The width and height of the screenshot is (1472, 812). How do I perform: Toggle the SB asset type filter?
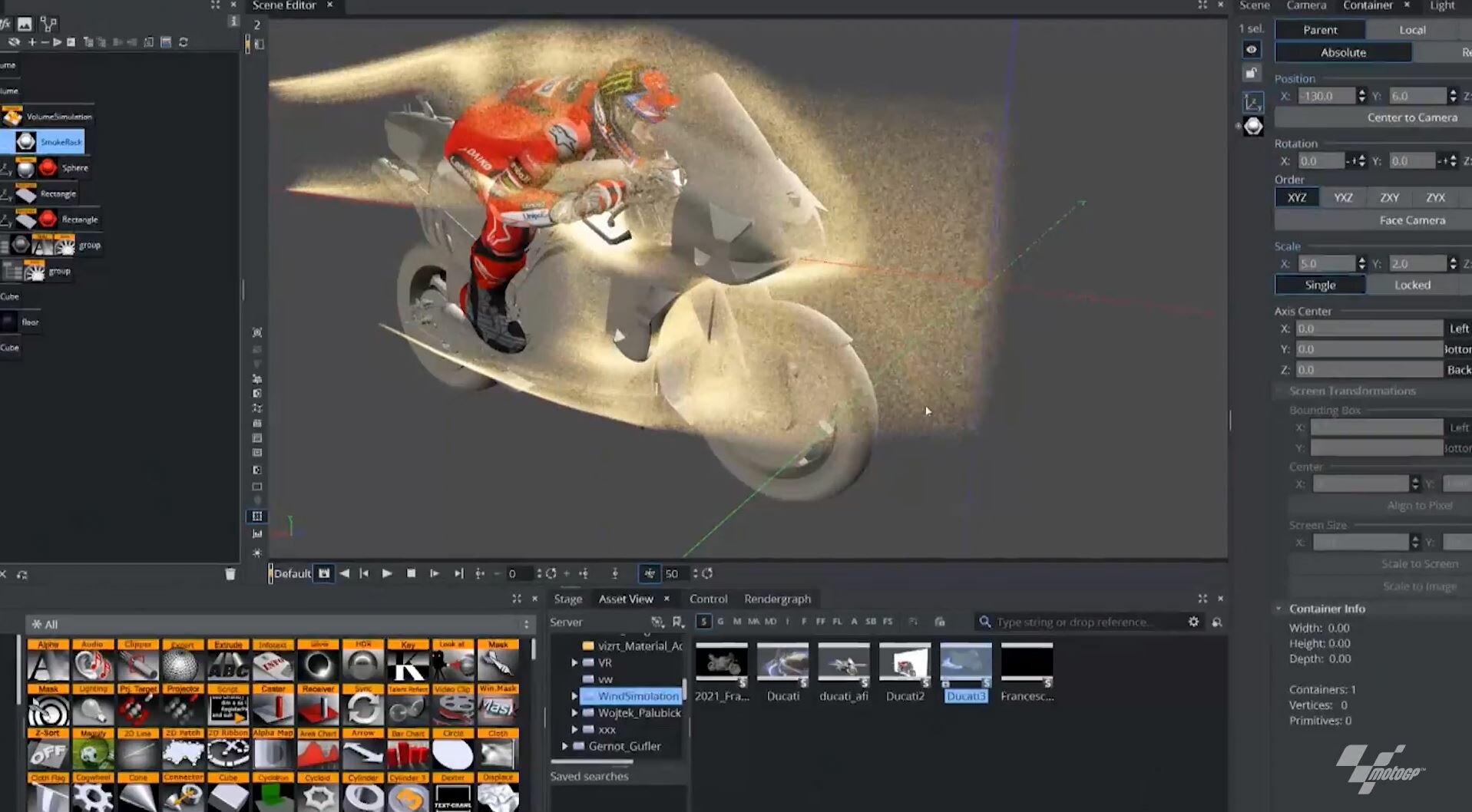[871, 622]
